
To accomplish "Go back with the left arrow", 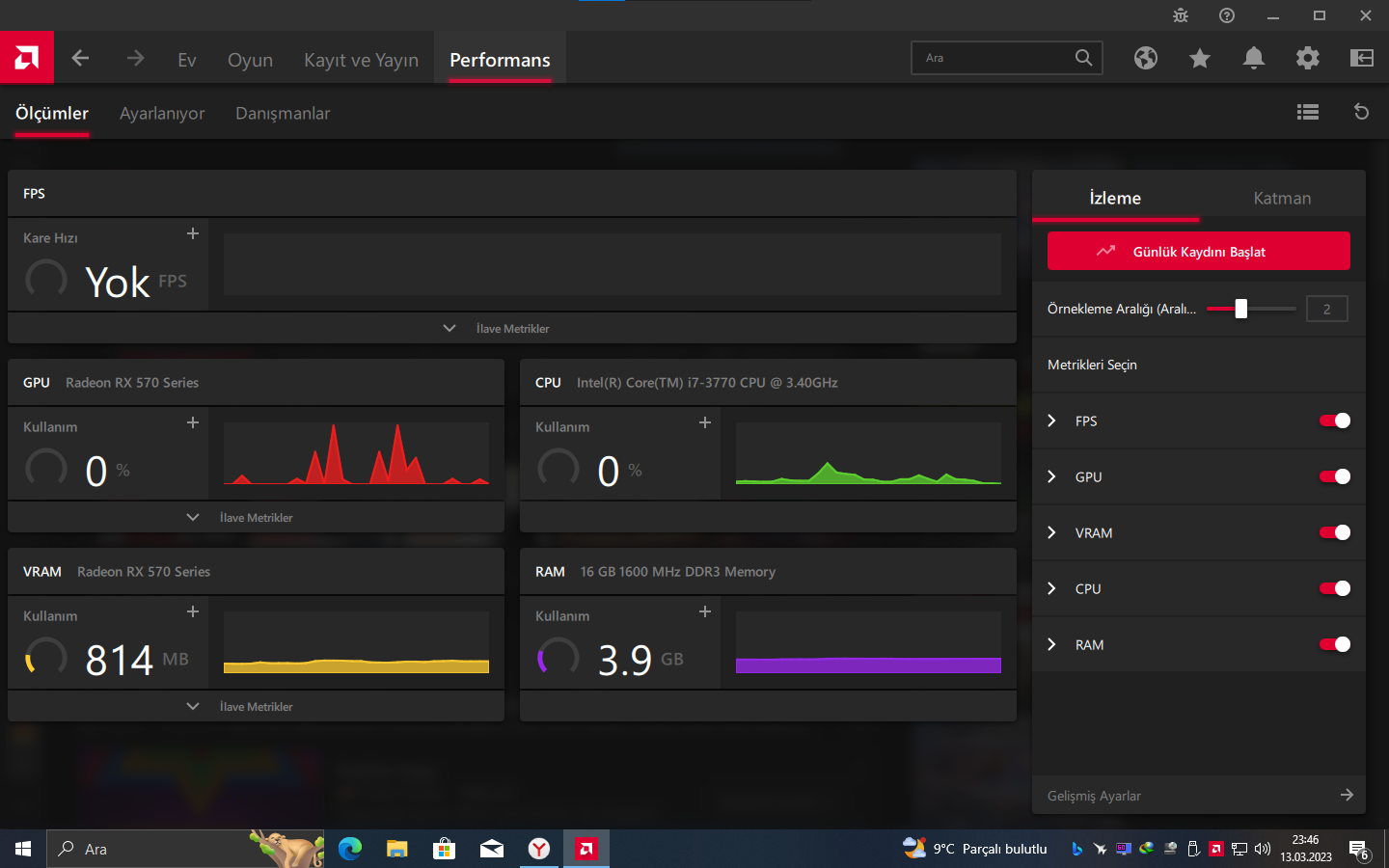I will click(x=80, y=58).
